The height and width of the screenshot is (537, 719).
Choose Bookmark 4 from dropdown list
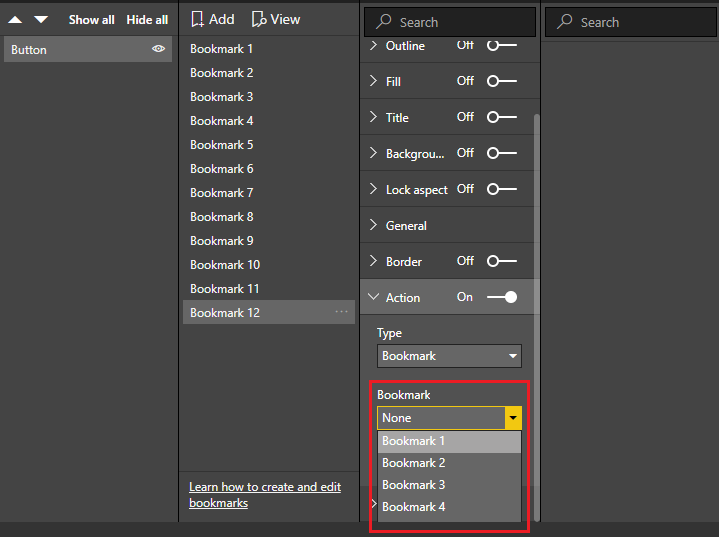(x=449, y=507)
